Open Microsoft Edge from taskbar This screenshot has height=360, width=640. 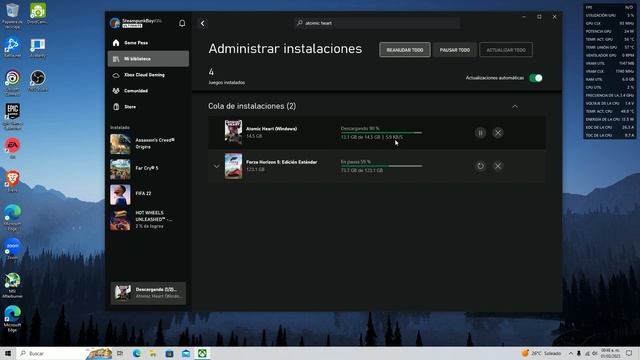pos(137,353)
